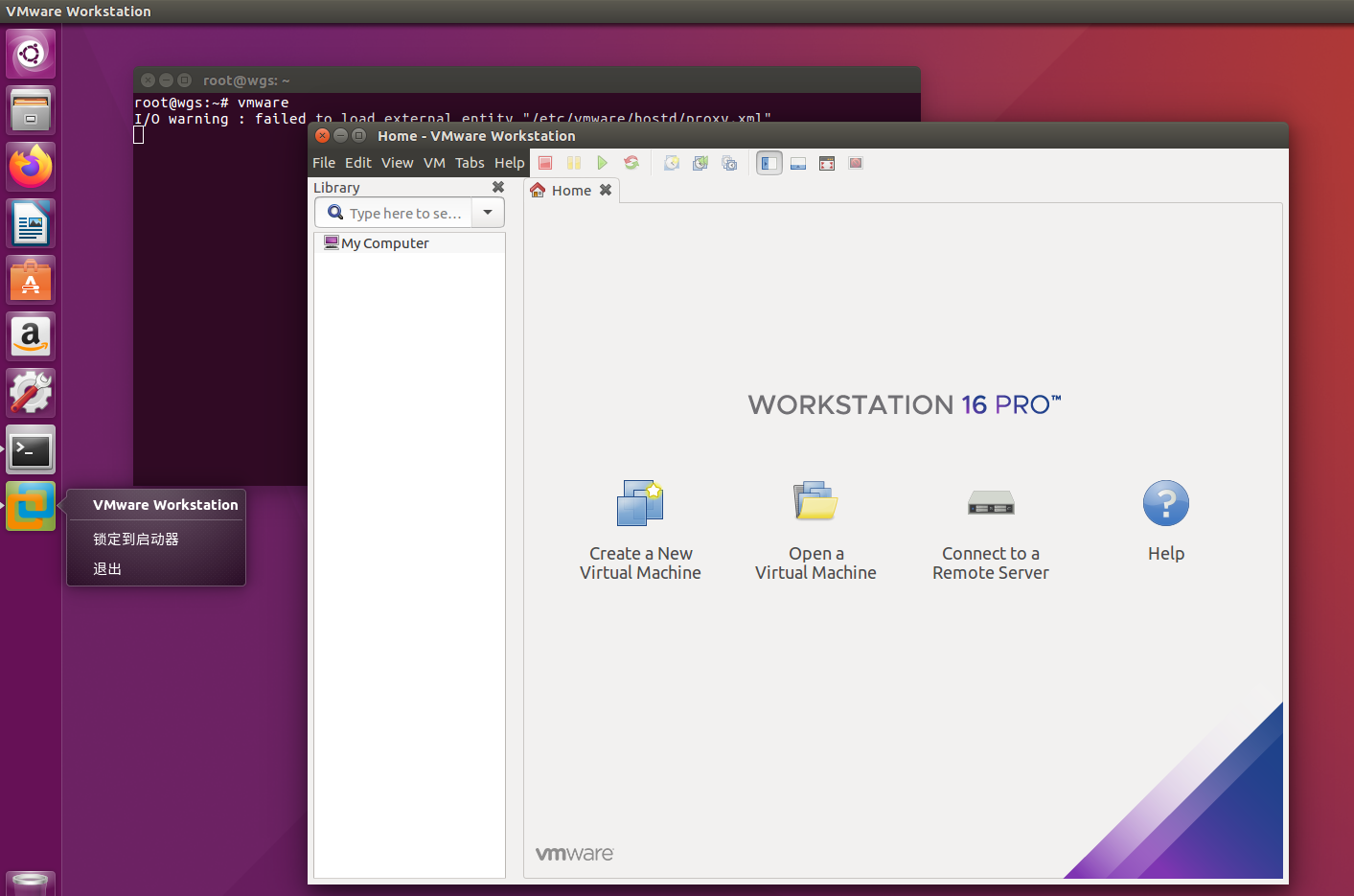Click the Connect to a Remote Server icon
The width and height of the screenshot is (1354, 896).
(991, 502)
